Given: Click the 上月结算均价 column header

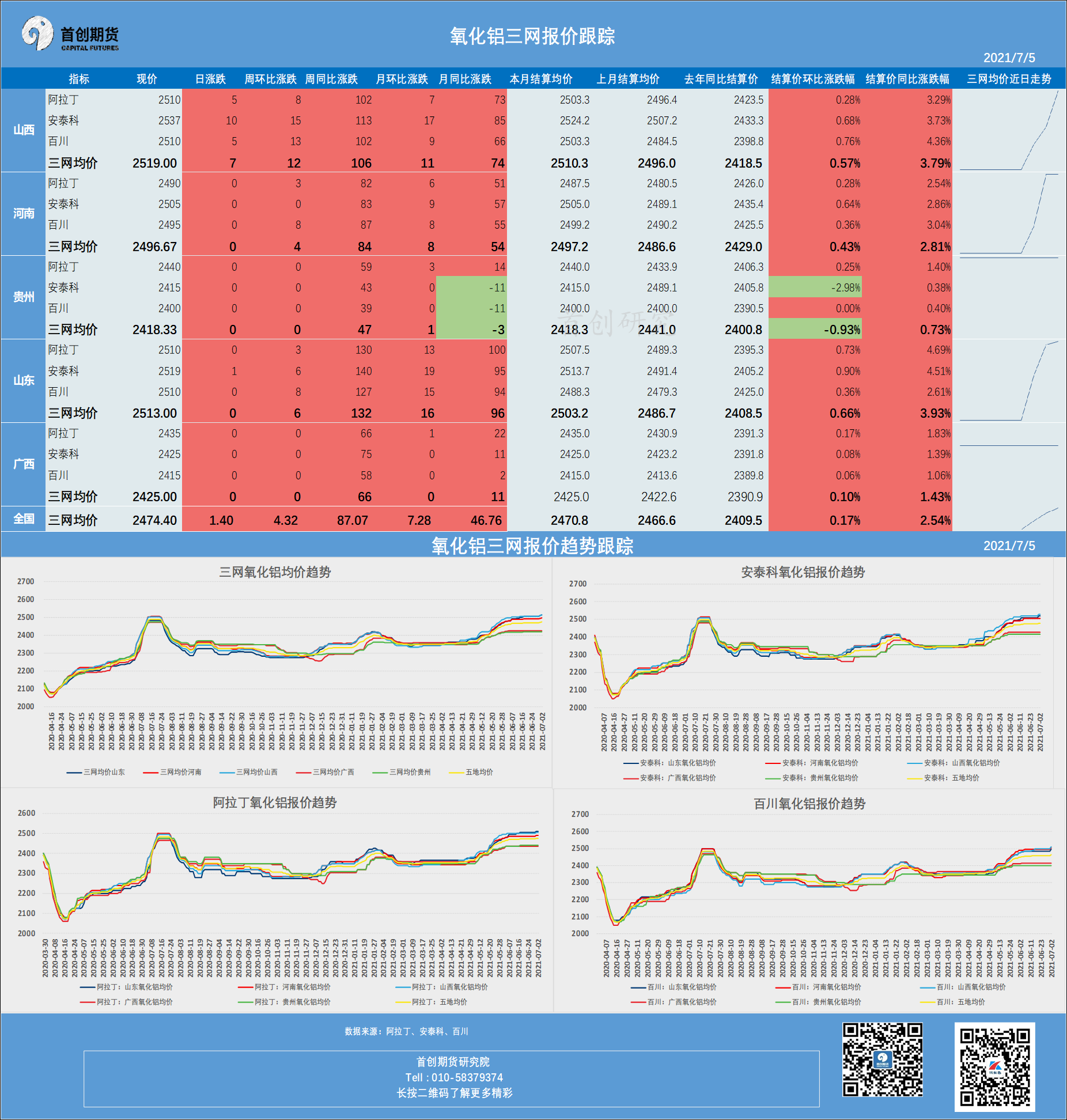Looking at the screenshot, I should coord(627,79).
